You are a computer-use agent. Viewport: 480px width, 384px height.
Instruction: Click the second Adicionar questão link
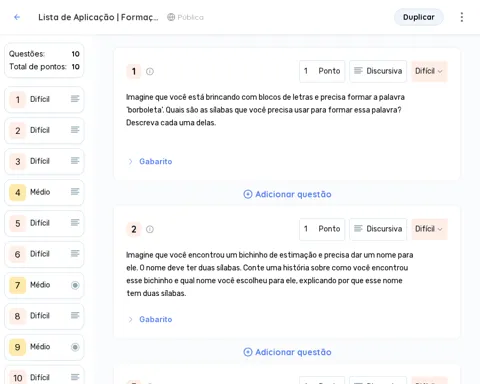pos(287,352)
